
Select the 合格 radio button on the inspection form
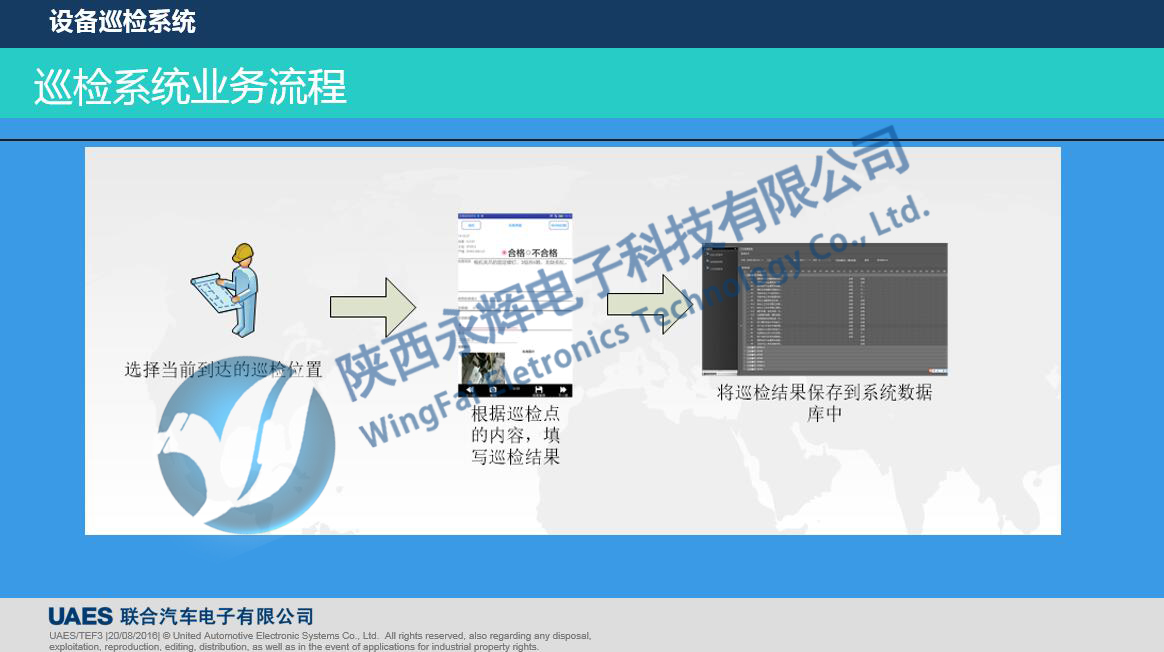504,252
